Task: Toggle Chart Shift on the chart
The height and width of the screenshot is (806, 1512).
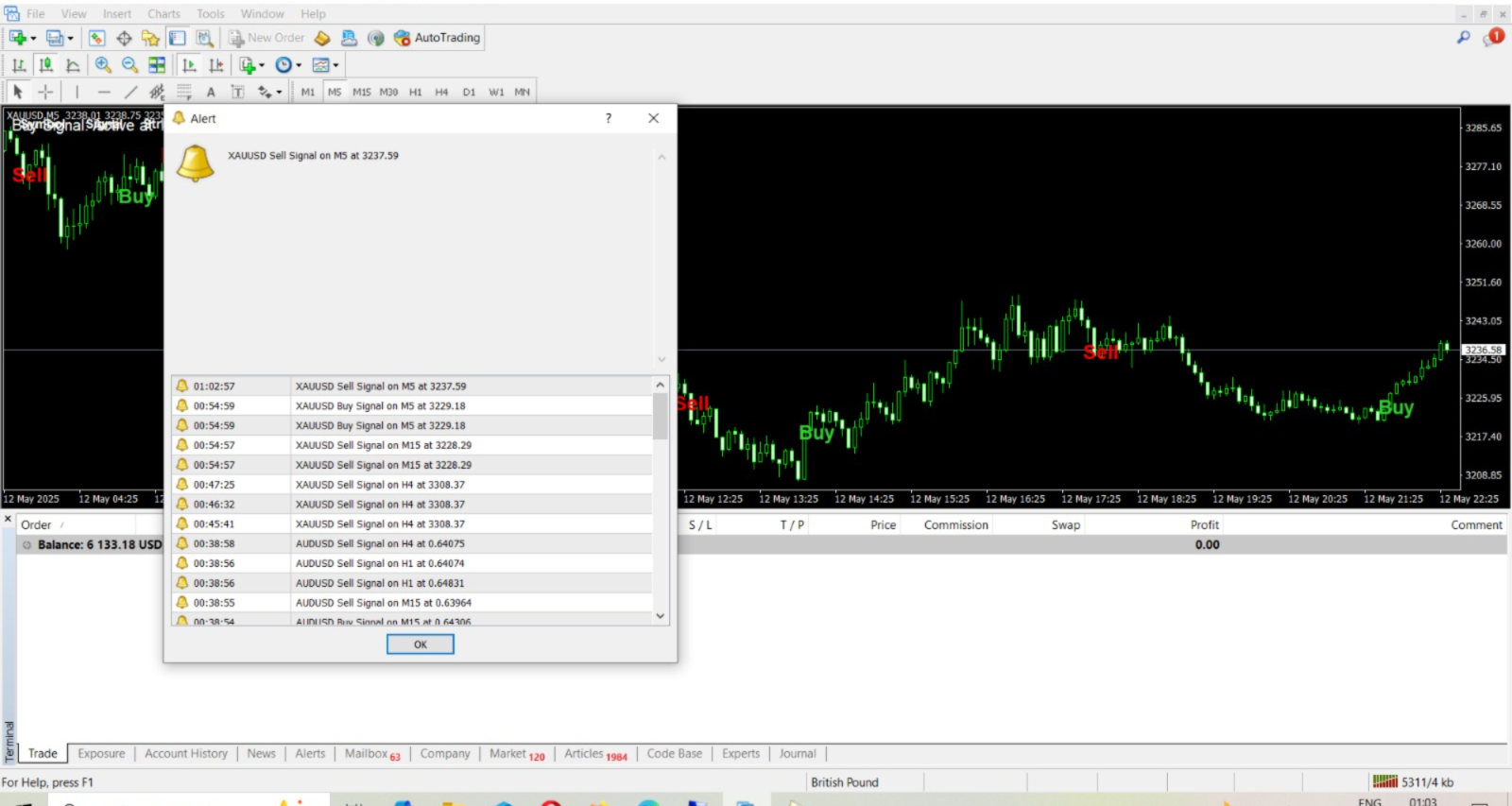Action: point(216,65)
